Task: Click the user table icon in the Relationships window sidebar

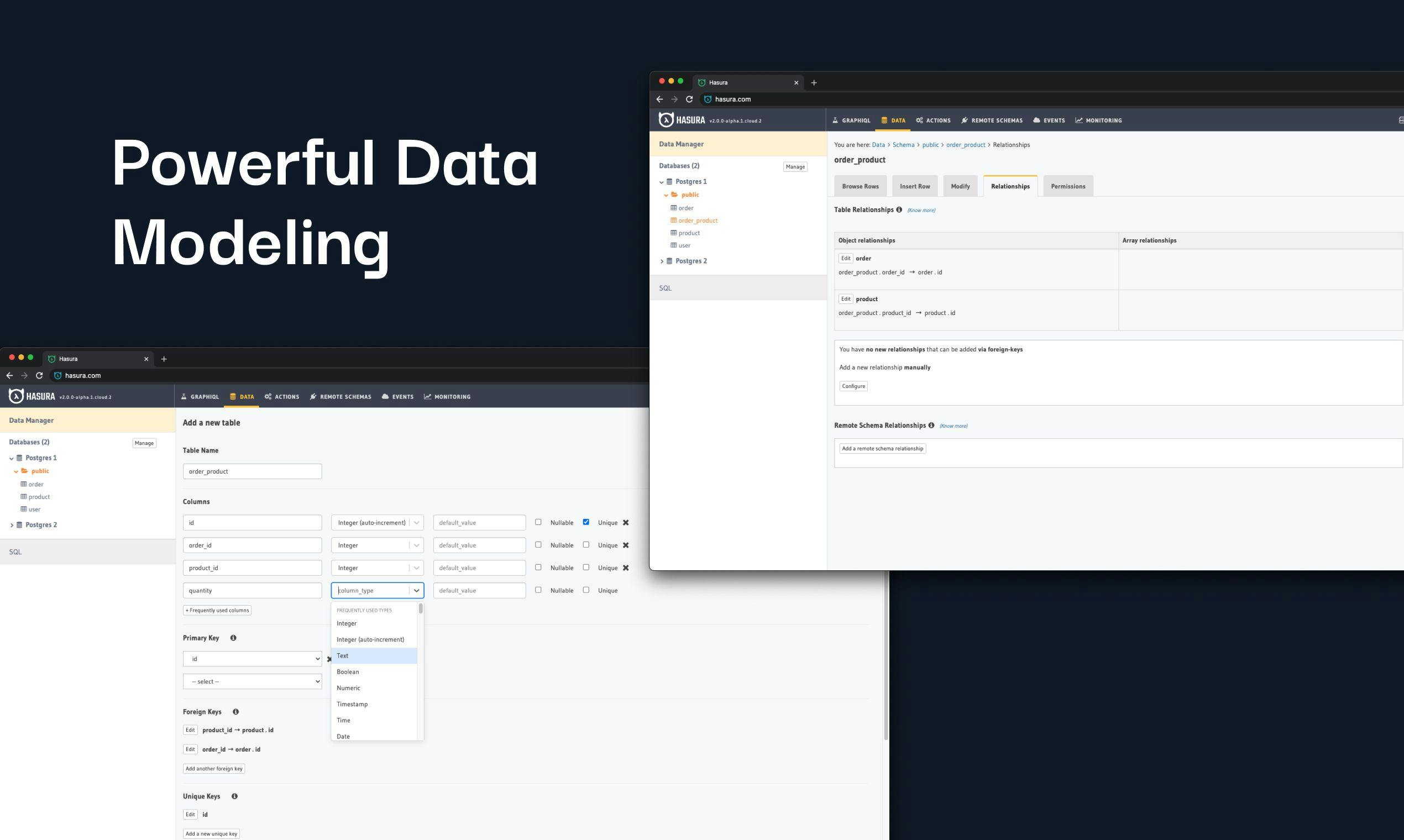Action: coord(674,245)
